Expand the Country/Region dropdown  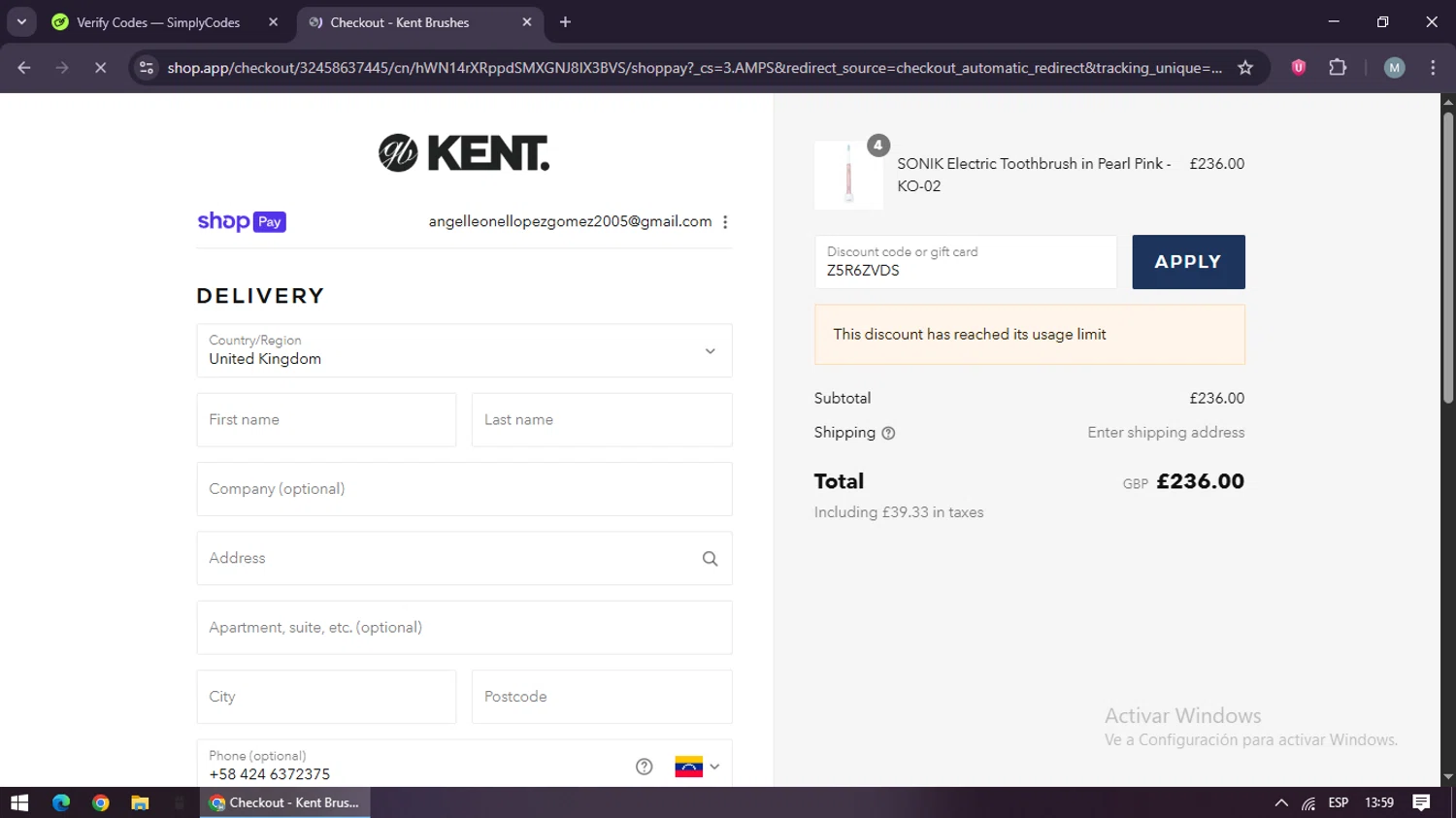point(464,350)
